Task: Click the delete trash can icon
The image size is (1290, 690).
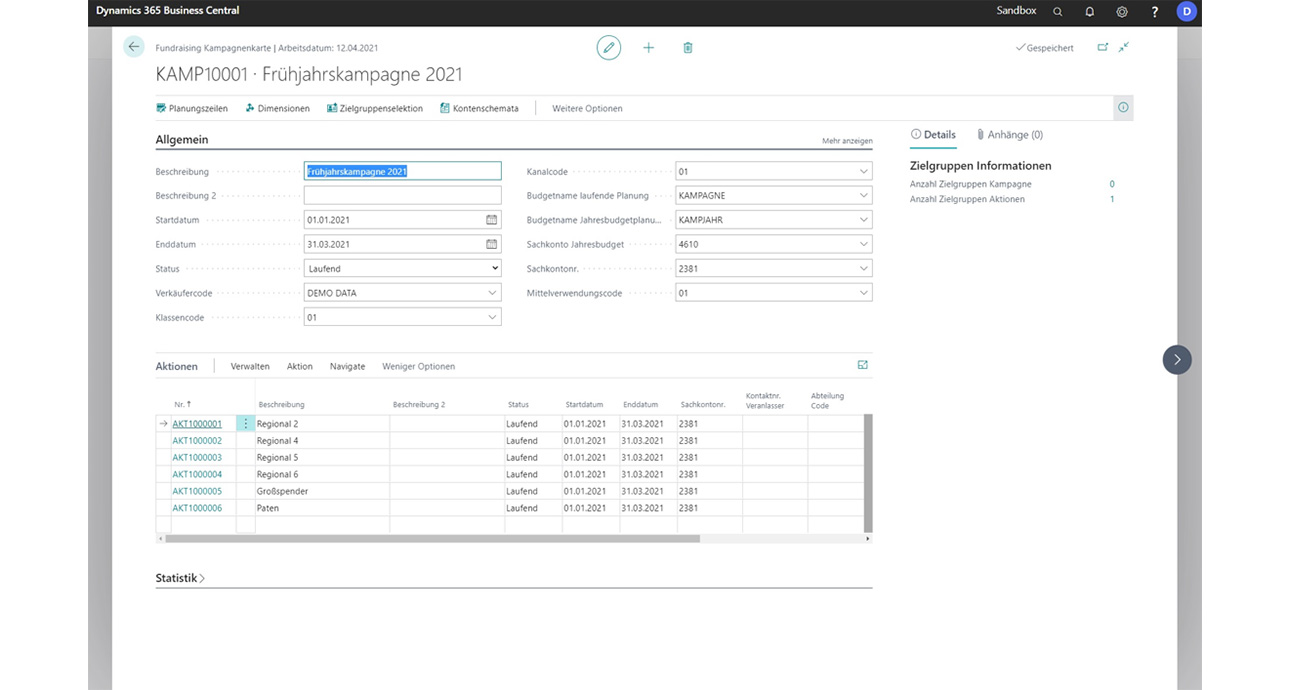Action: (x=688, y=47)
